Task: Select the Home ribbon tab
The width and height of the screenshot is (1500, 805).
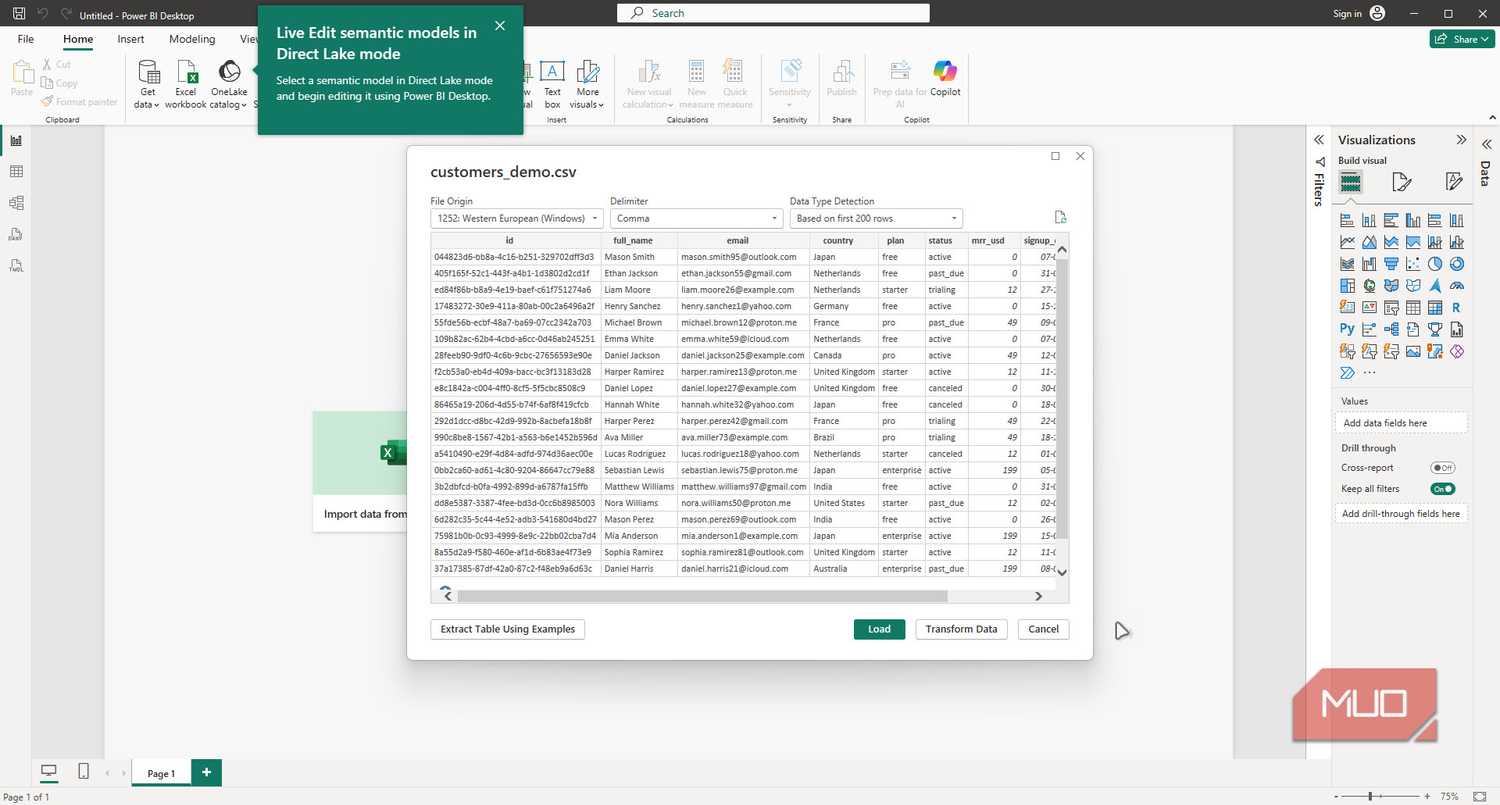Action: 78,39
